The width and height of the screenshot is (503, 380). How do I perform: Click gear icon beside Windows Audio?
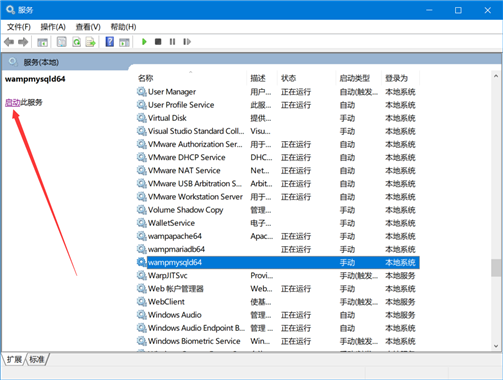point(142,315)
